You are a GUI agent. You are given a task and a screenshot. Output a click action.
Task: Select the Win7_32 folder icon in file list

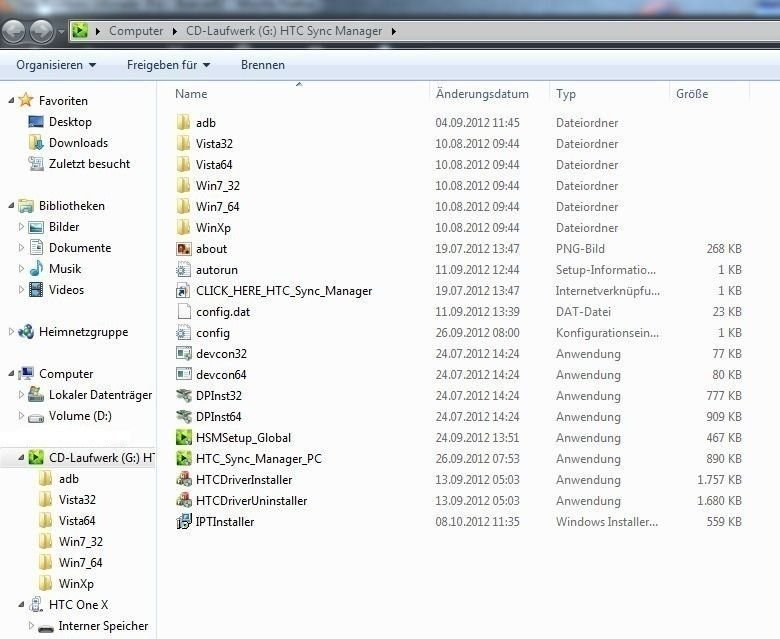tap(183, 185)
